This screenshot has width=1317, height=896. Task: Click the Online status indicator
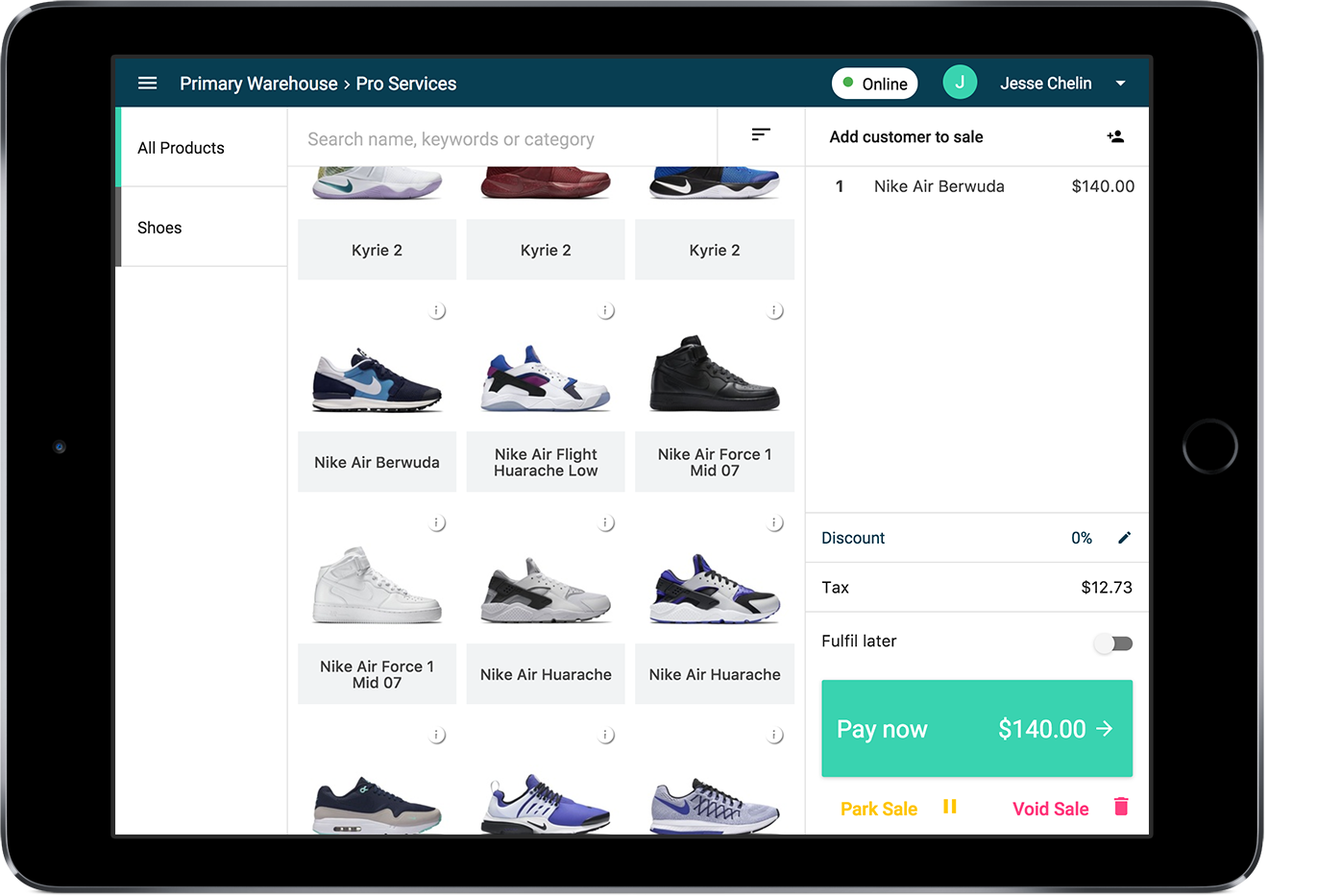(x=875, y=84)
